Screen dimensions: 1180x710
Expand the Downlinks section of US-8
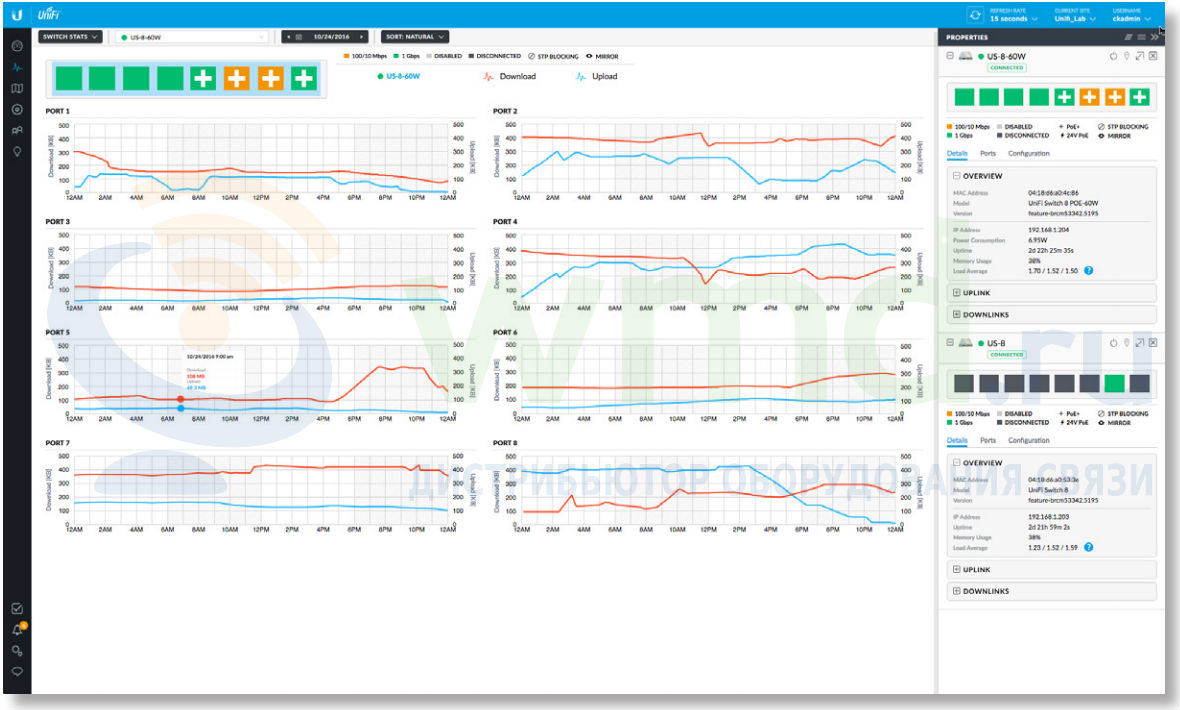[x=956, y=591]
